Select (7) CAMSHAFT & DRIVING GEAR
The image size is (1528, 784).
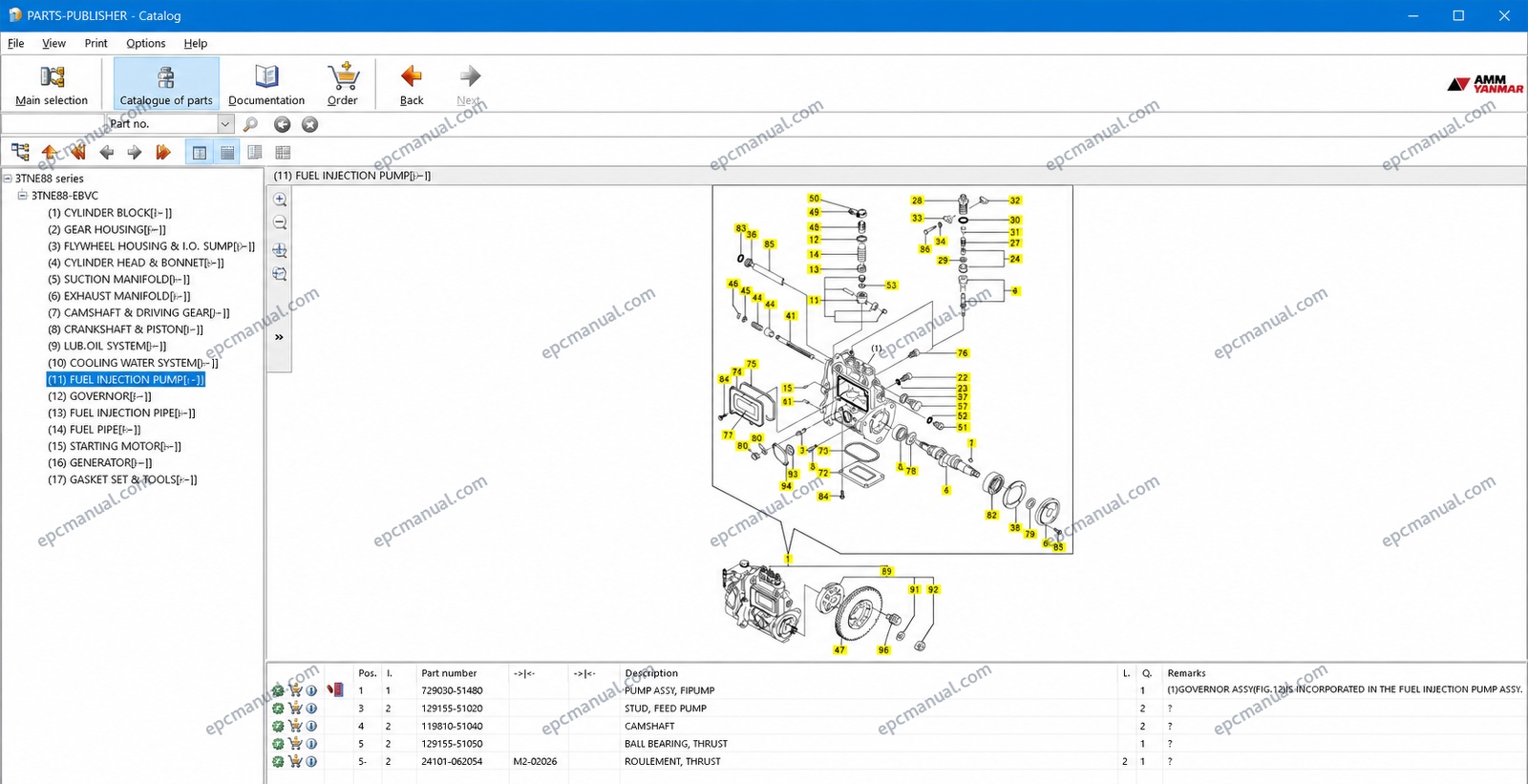pos(138,313)
